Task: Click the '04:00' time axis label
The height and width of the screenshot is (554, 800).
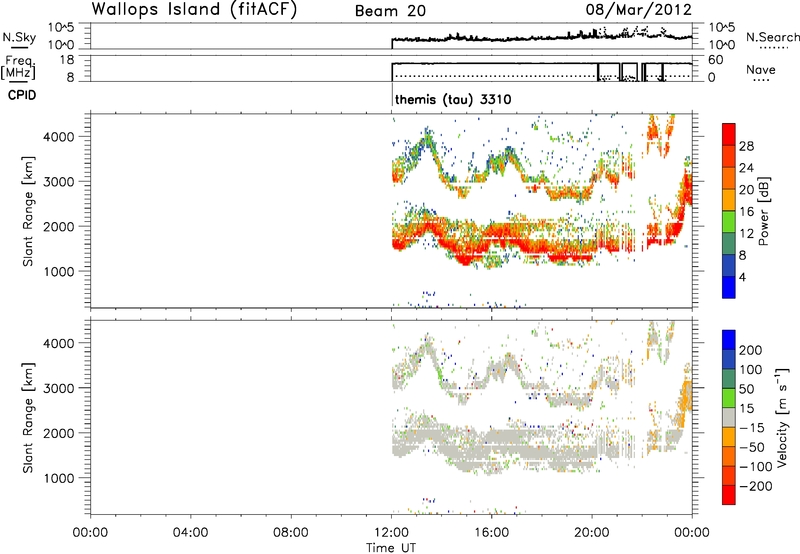Action: [191, 533]
